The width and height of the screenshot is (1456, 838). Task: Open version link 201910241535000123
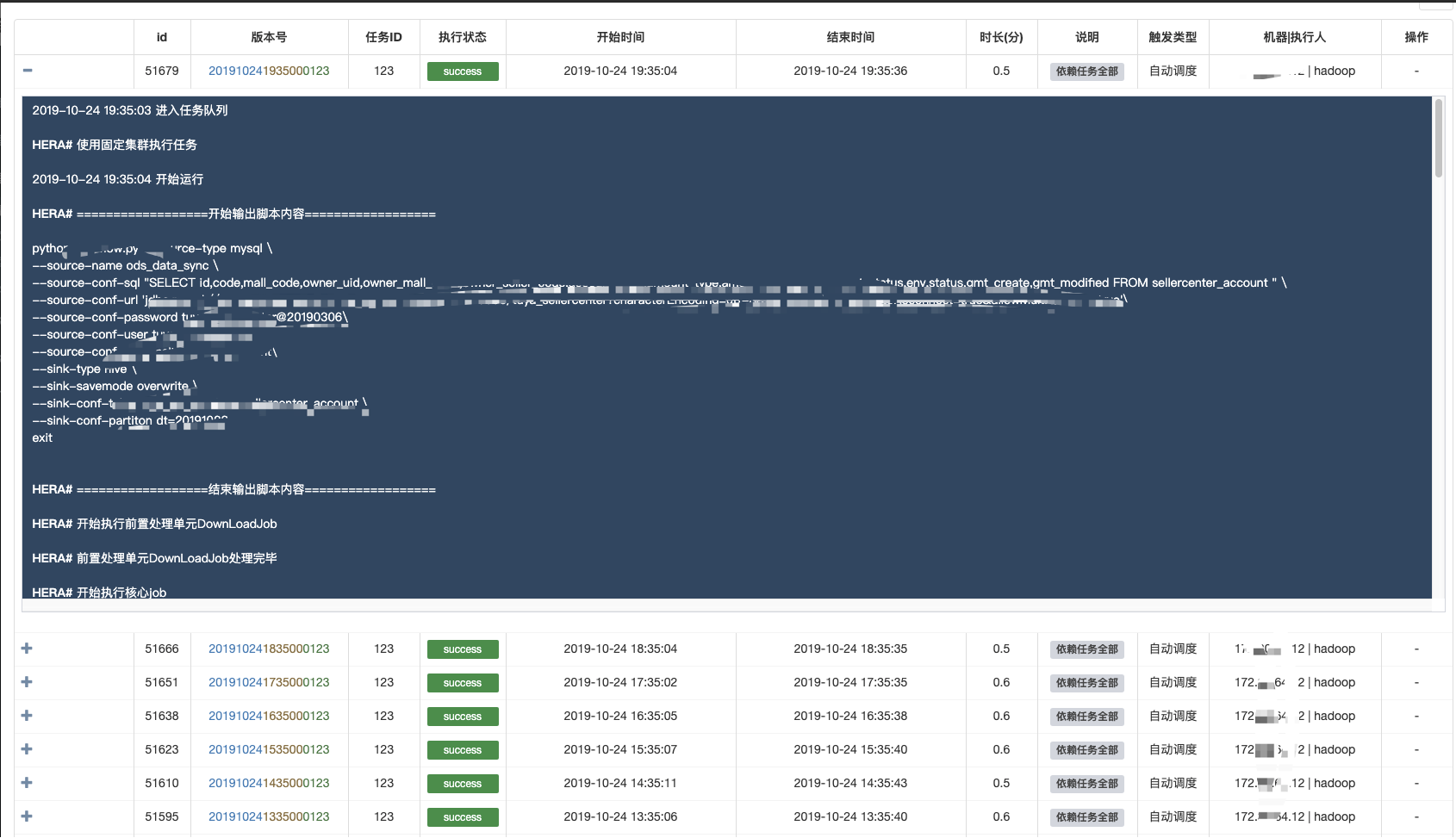coord(269,749)
